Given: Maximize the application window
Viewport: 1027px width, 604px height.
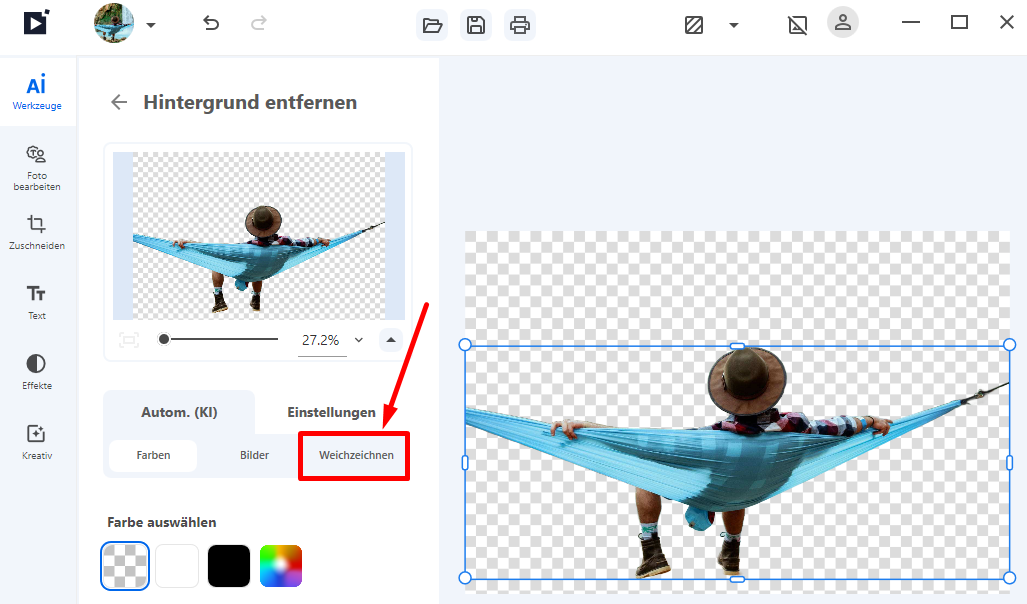Looking at the screenshot, I should tap(959, 22).
